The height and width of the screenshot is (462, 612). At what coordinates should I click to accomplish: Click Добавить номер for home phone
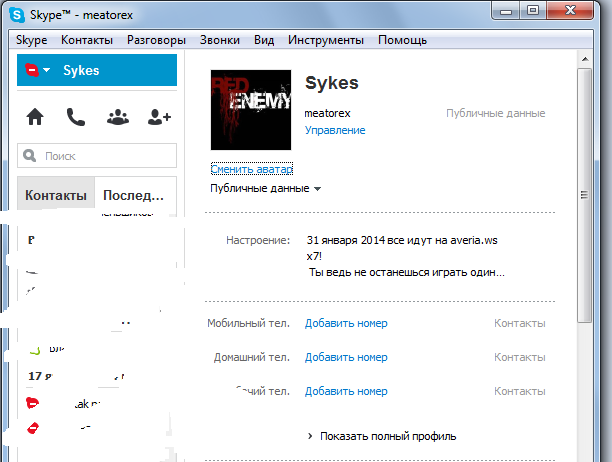point(346,357)
